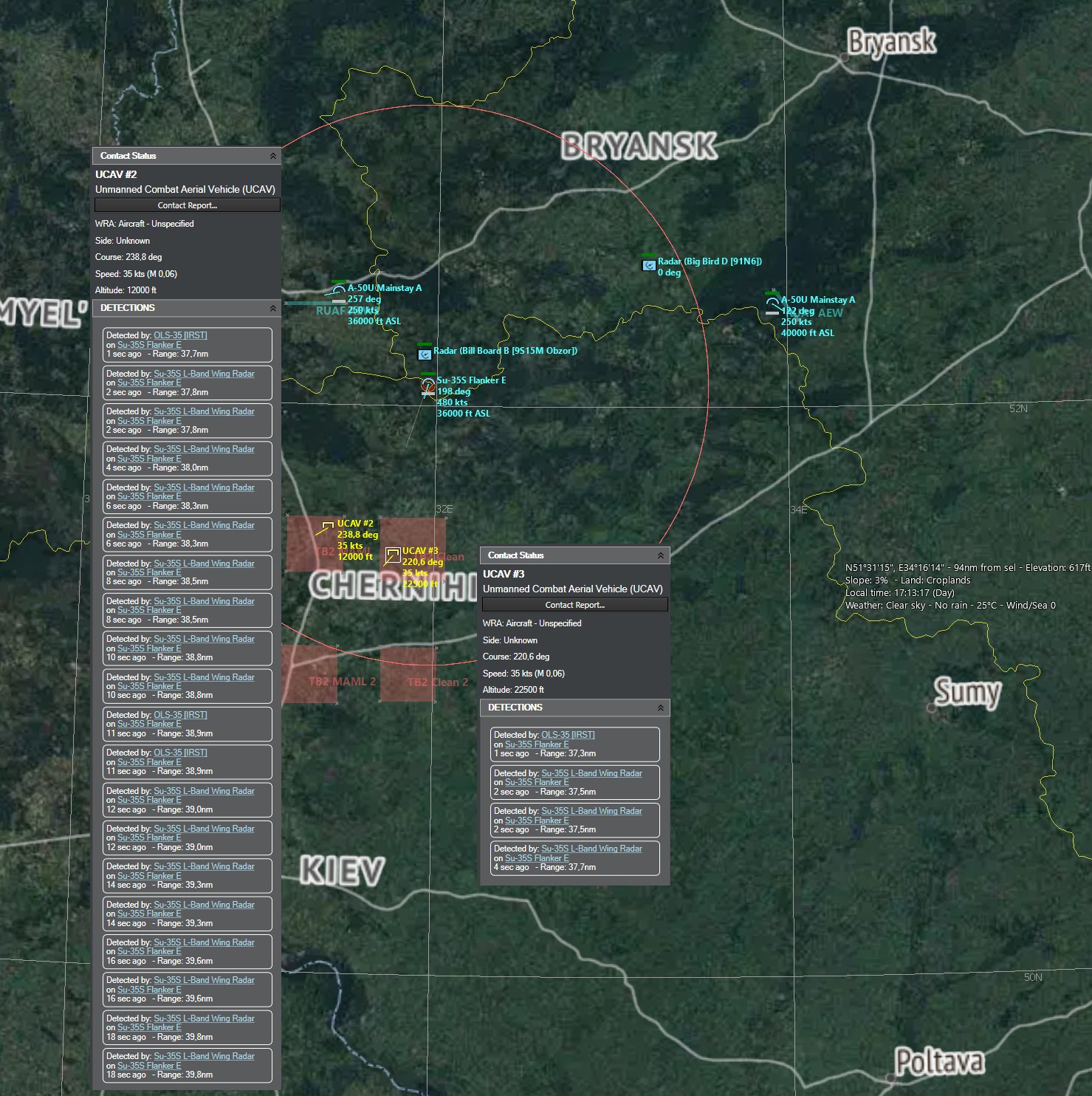The image size is (1092, 1096).
Task: Click the KIEV region label
Action: click(x=343, y=871)
